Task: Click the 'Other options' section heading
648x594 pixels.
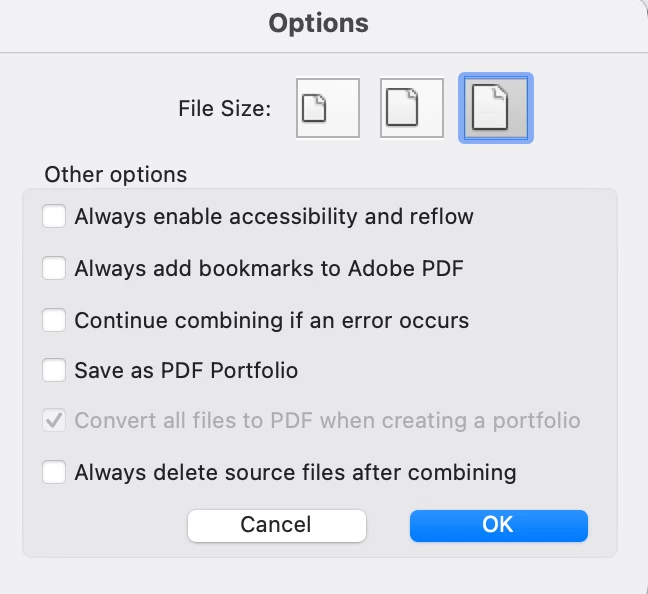Action: [x=116, y=174]
